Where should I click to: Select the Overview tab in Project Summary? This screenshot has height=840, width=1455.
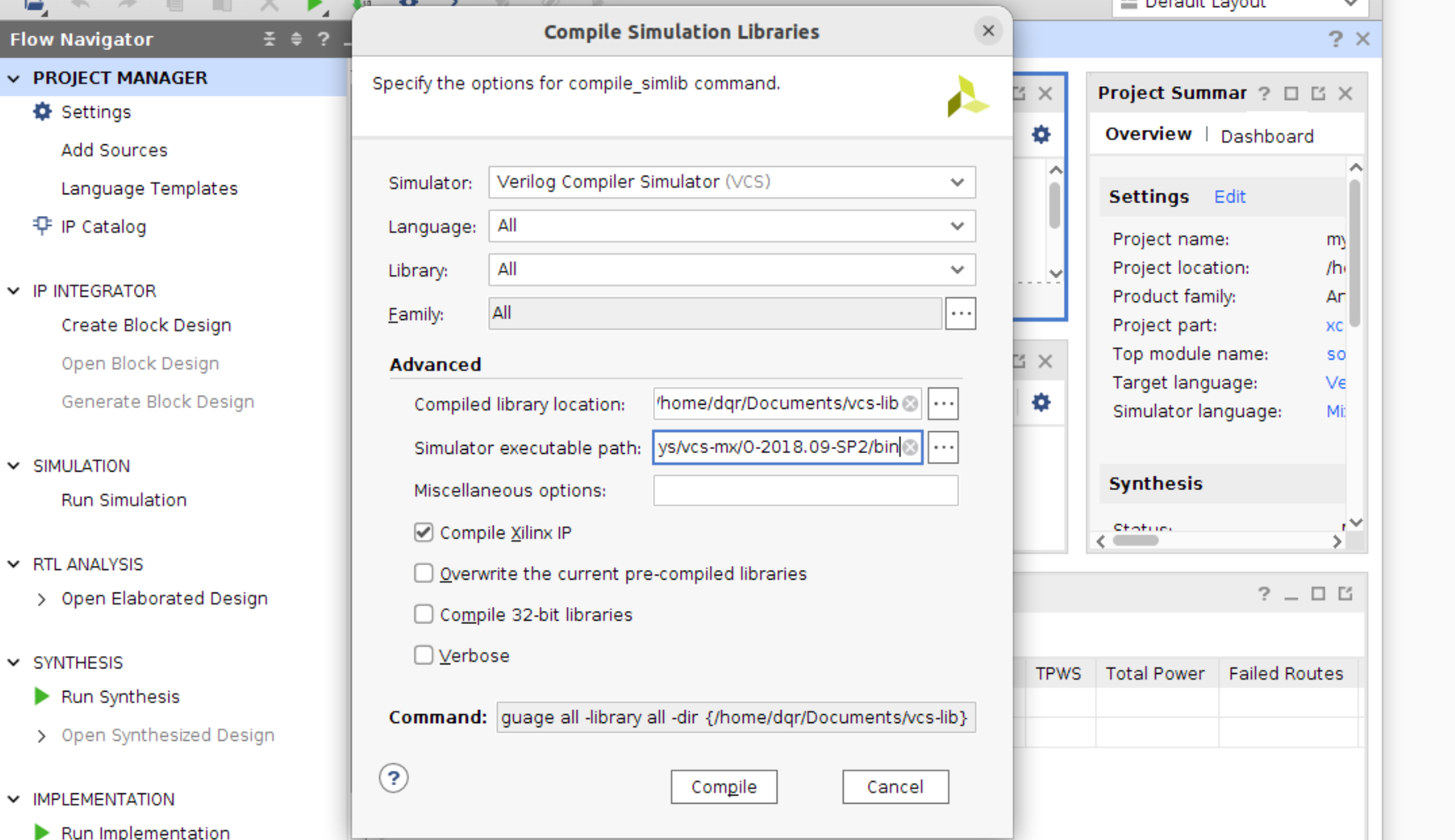click(1148, 135)
